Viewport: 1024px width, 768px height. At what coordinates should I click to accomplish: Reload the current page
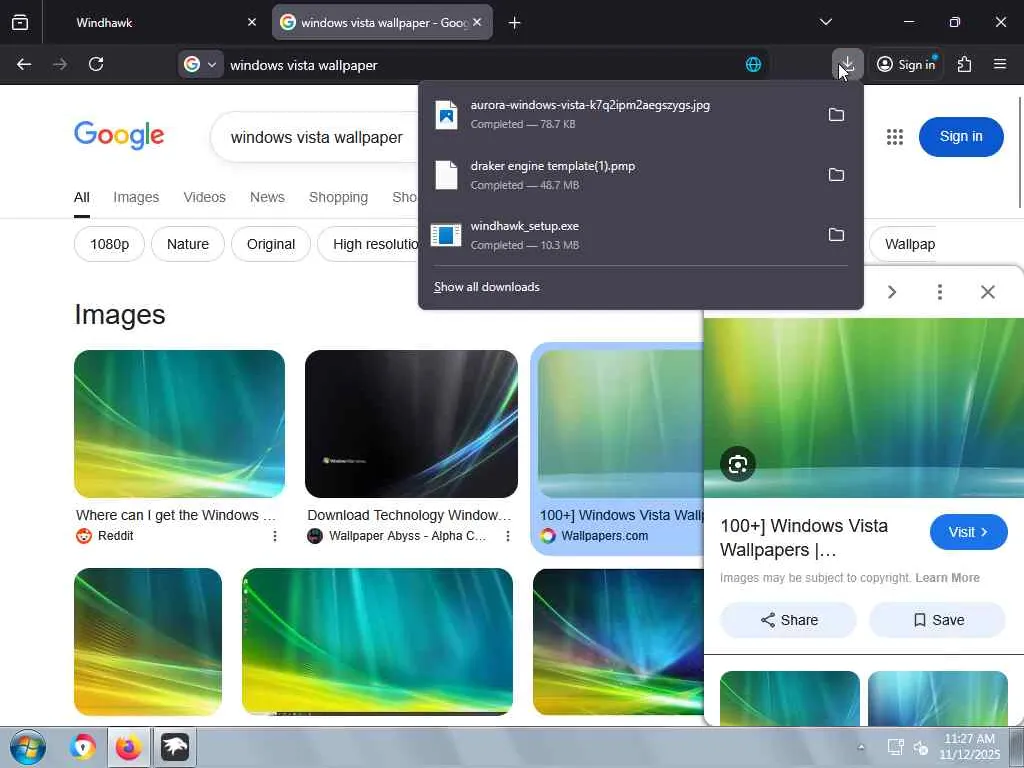click(96, 64)
